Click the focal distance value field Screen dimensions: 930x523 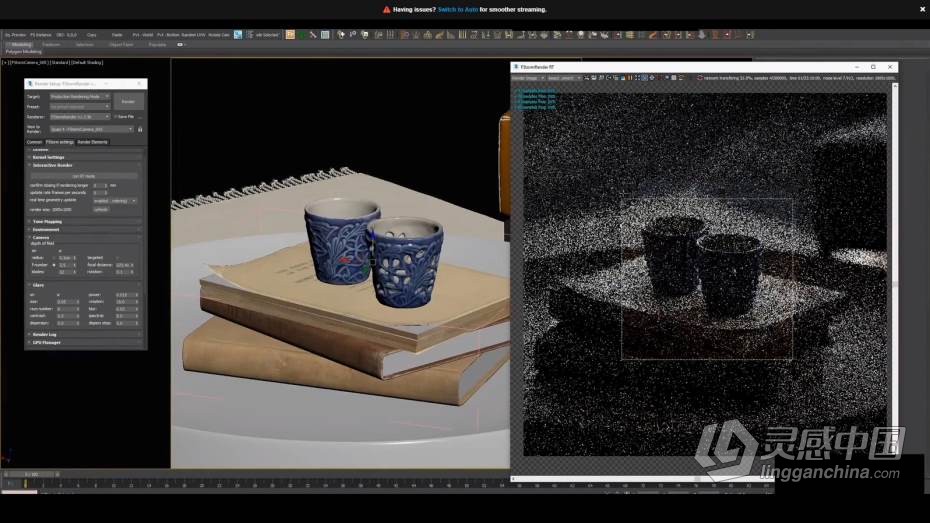tap(122, 265)
